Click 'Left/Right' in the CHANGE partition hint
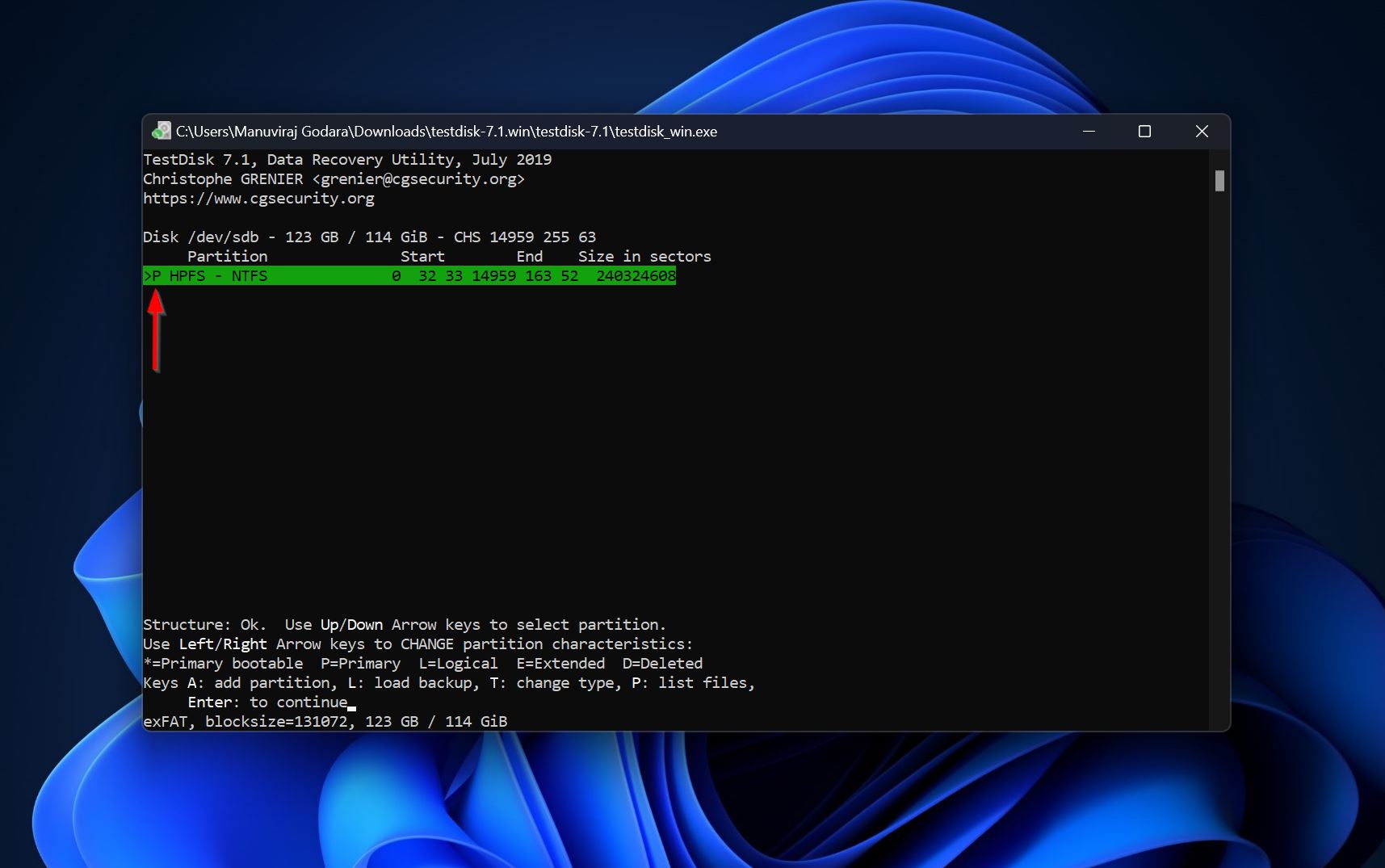The width and height of the screenshot is (1385, 868). pyautogui.click(x=223, y=644)
